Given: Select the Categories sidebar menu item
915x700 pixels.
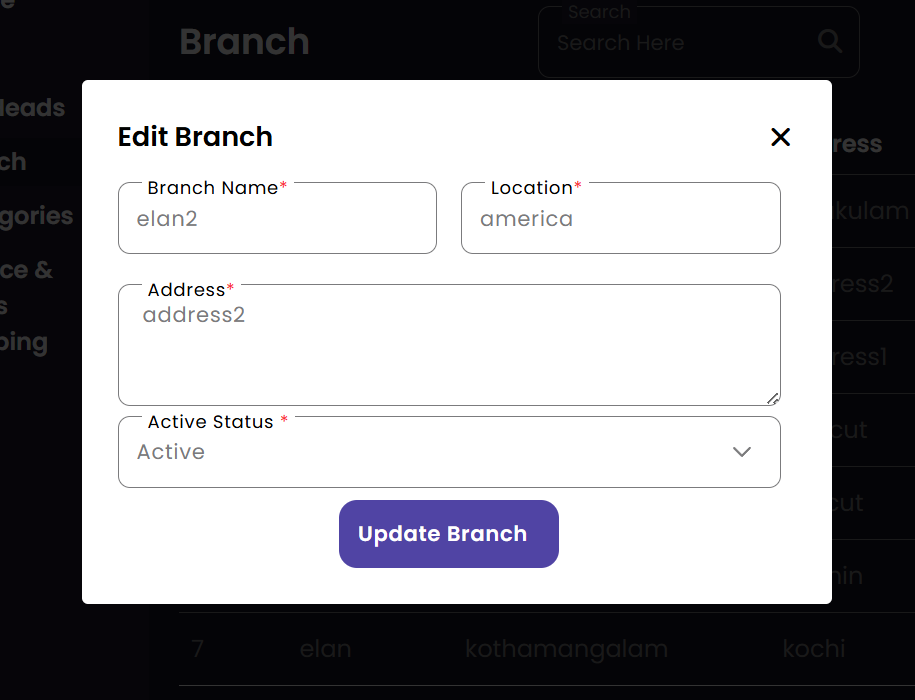Looking at the screenshot, I should tap(37, 216).
